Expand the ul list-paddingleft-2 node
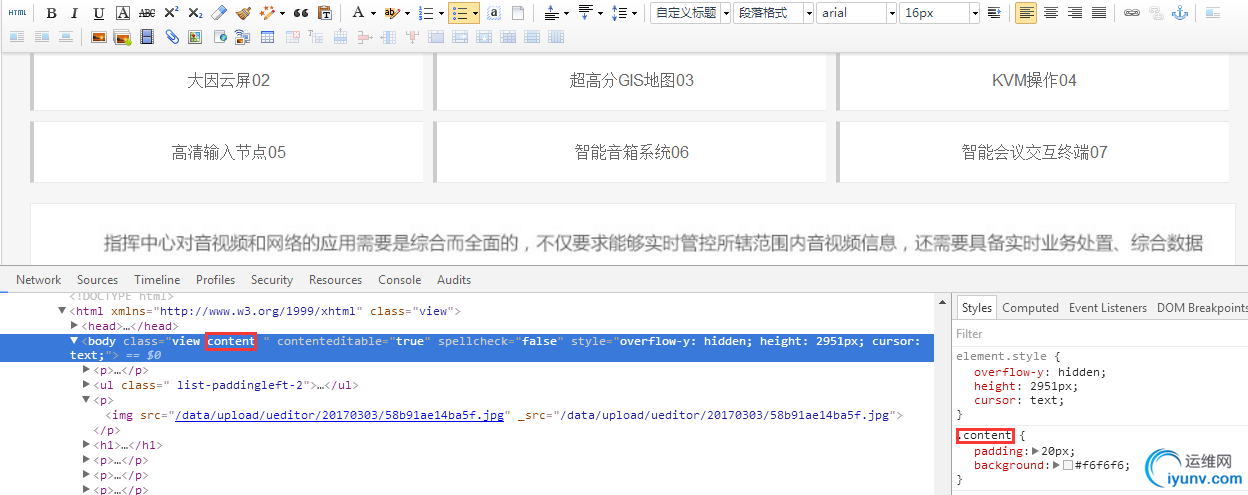This screenshot has width=1248, height=495. pos(86,385)
